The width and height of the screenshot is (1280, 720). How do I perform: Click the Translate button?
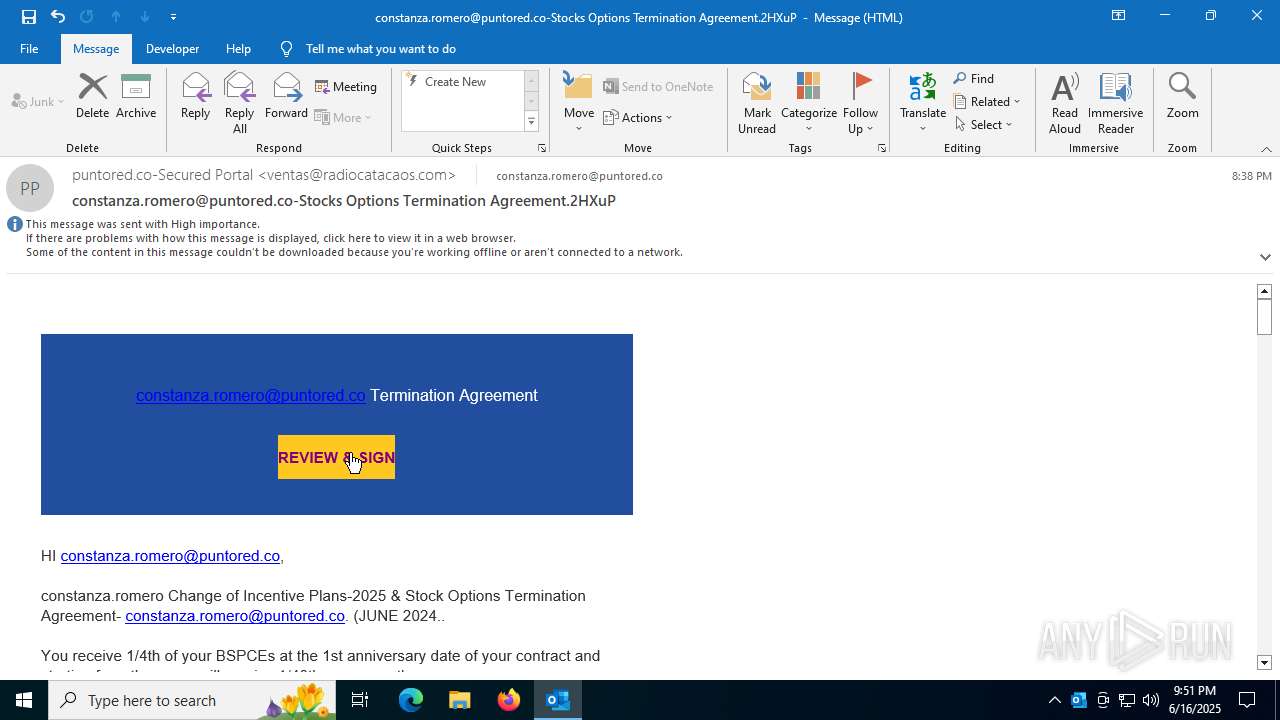click(x=923, y=103)
